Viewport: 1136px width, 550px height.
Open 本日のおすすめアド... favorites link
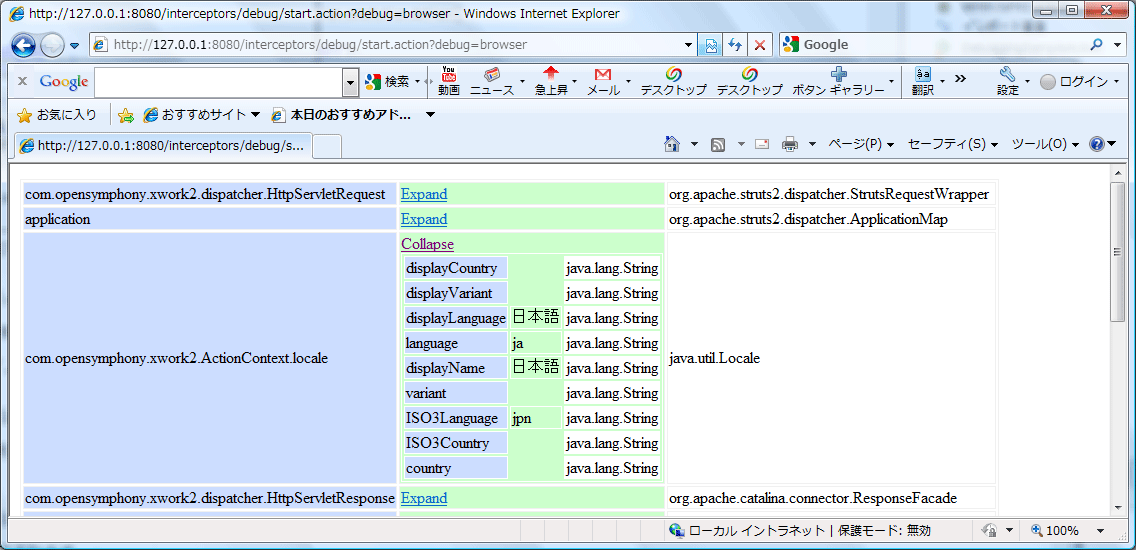click(x=341, y=114)
